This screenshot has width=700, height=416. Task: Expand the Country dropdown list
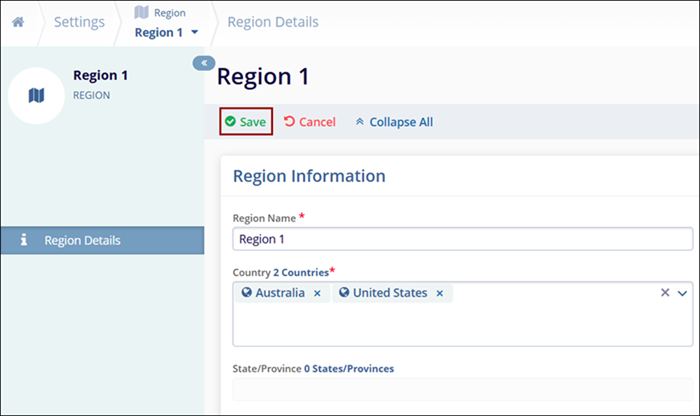pyautogui.click(x=683, y=293)
